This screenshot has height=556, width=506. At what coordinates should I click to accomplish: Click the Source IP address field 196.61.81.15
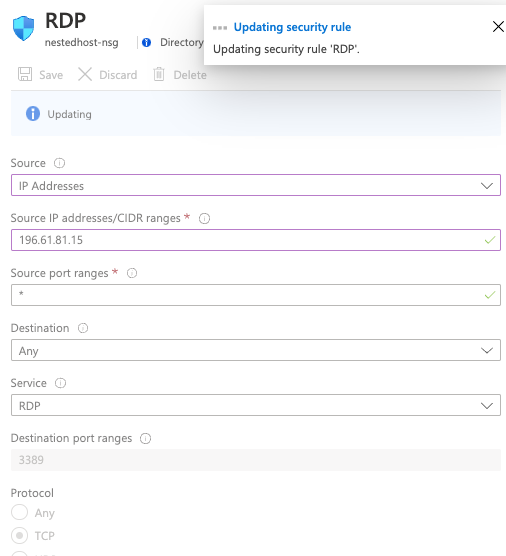256,240
